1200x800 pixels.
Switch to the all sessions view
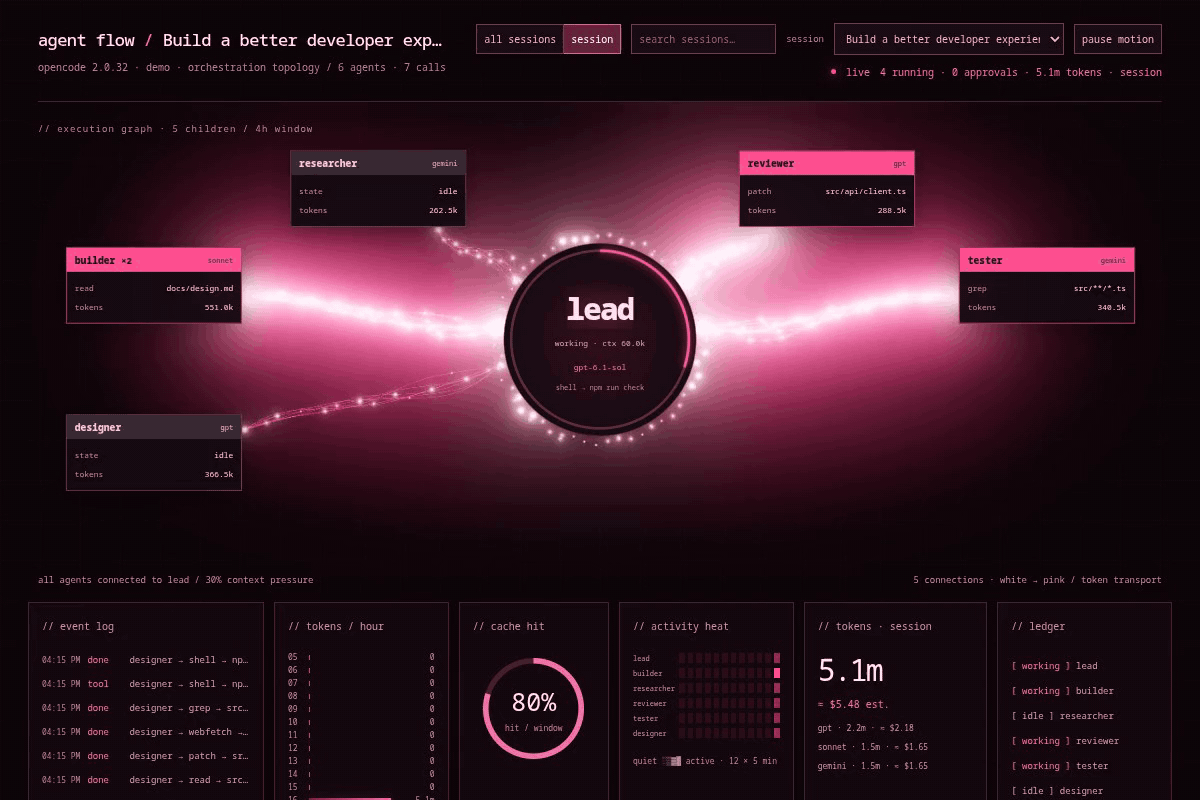(520, 39)
